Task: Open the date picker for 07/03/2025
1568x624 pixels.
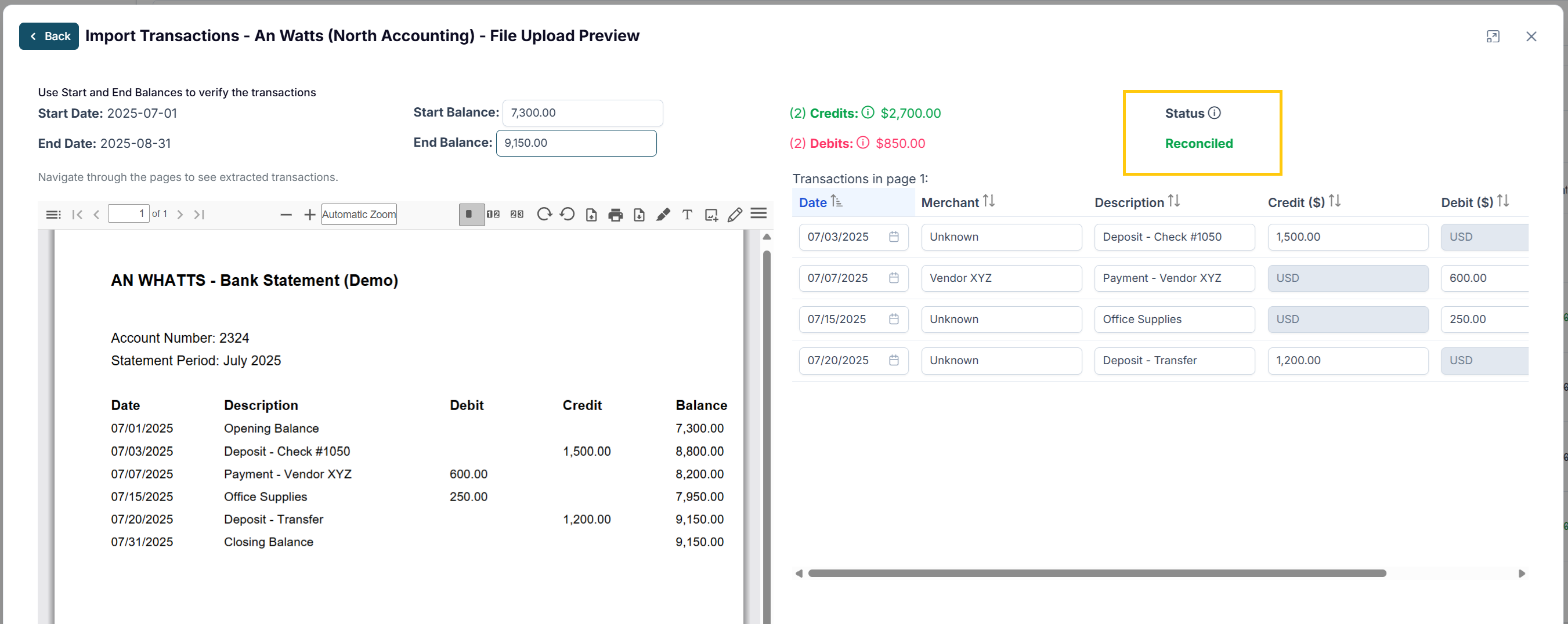Action: point(893,237)
